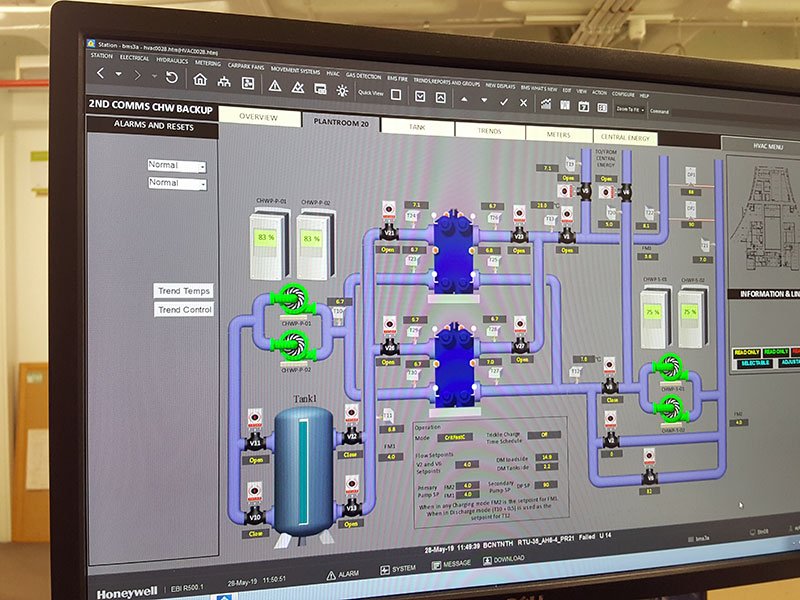Open the METERING menu

point(208,63)
